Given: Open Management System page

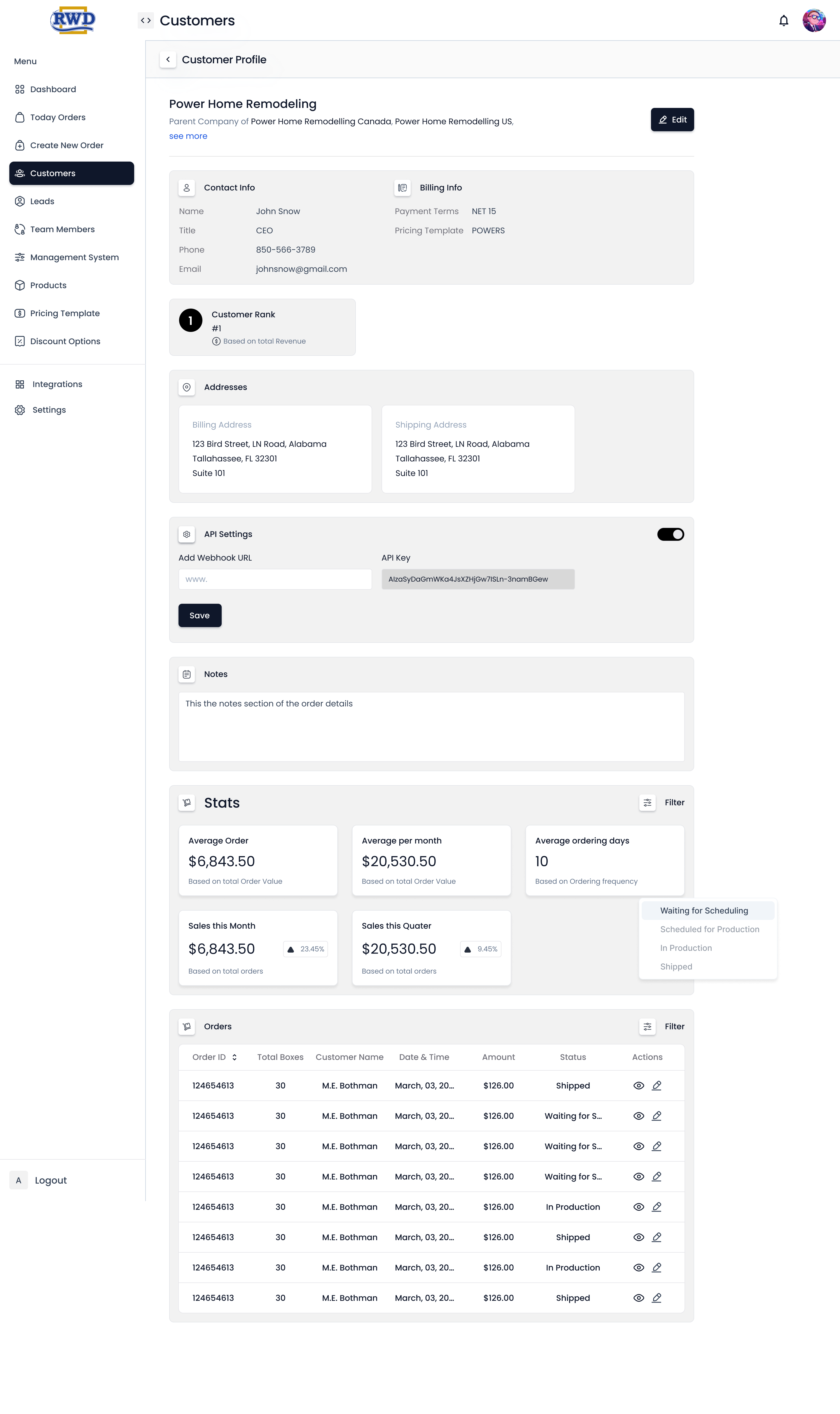Looking at the screenshot, I should [x=71, y=257].
